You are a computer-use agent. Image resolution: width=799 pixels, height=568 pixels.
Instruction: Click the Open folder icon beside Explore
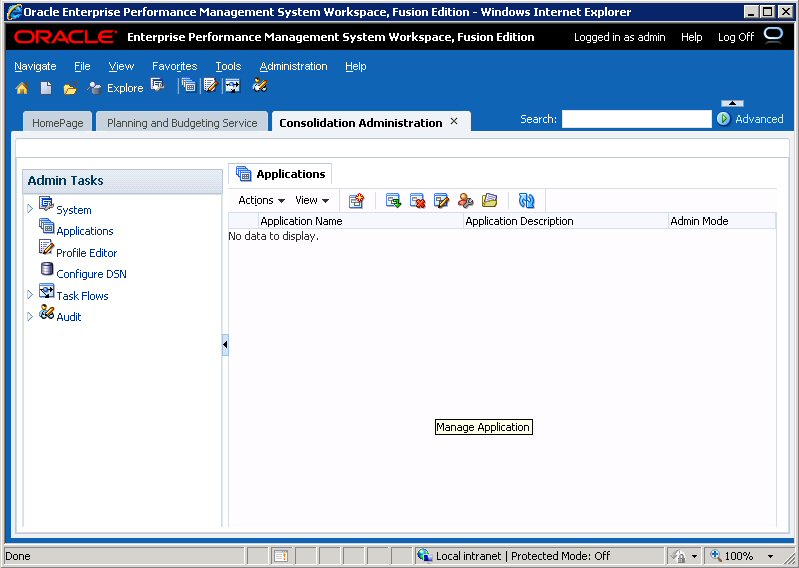[x=70, y=89]
